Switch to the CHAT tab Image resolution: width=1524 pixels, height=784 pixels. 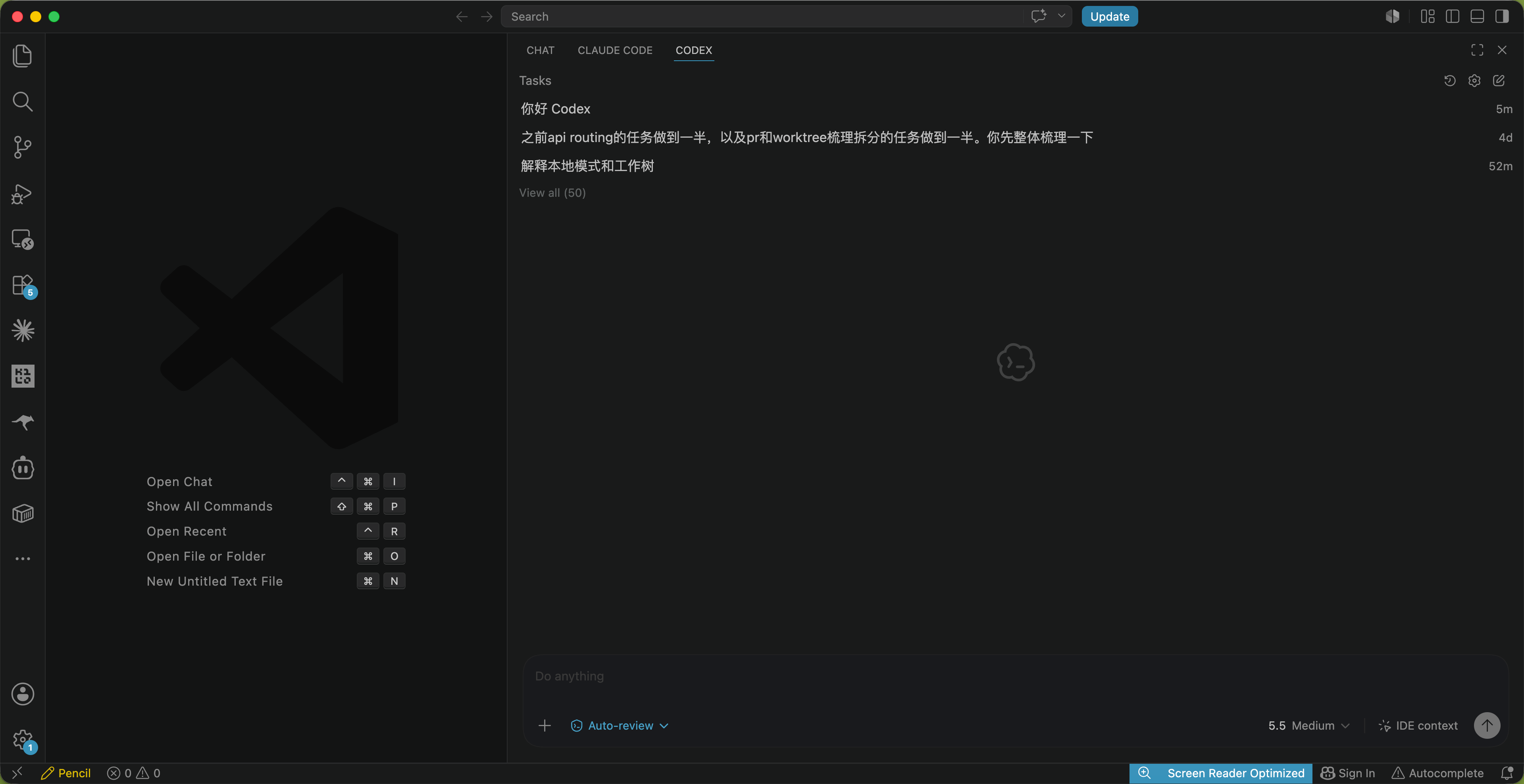540,50
